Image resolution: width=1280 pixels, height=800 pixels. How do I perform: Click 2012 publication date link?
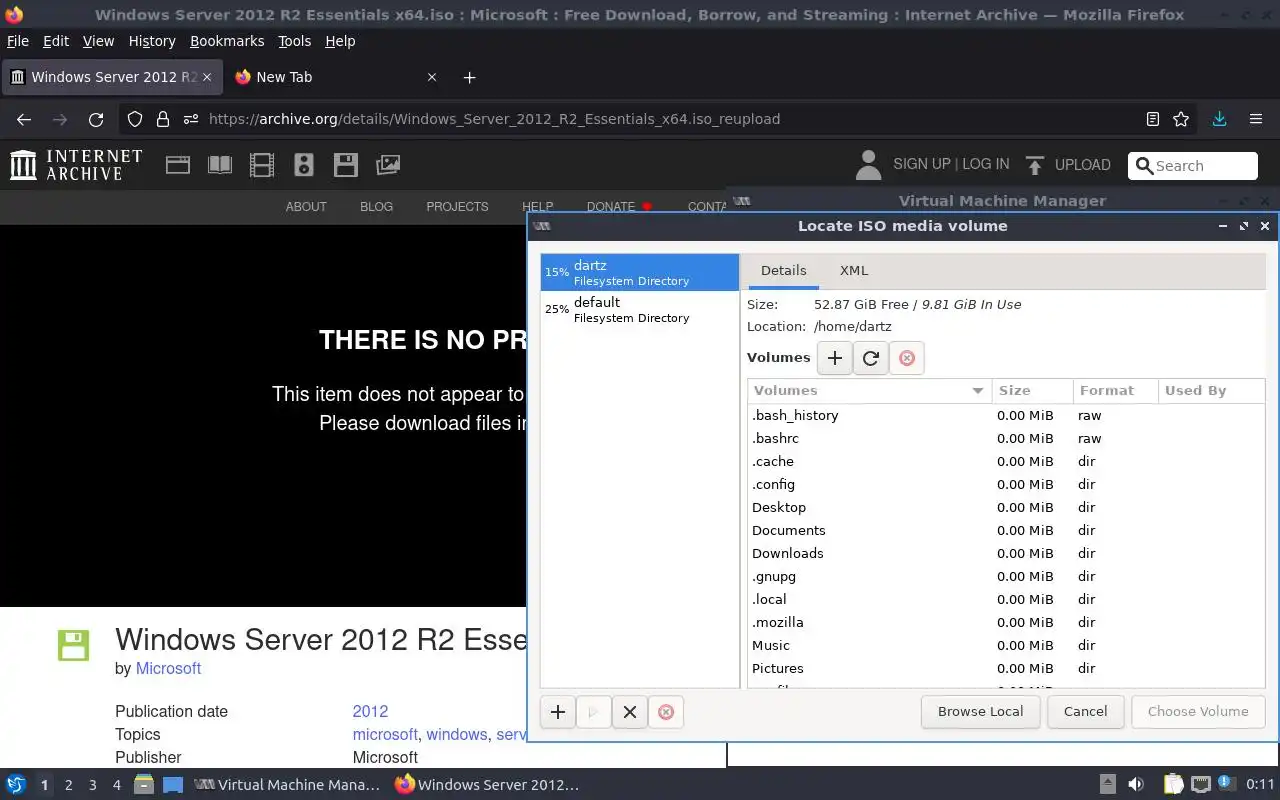(x=370, y=712)
